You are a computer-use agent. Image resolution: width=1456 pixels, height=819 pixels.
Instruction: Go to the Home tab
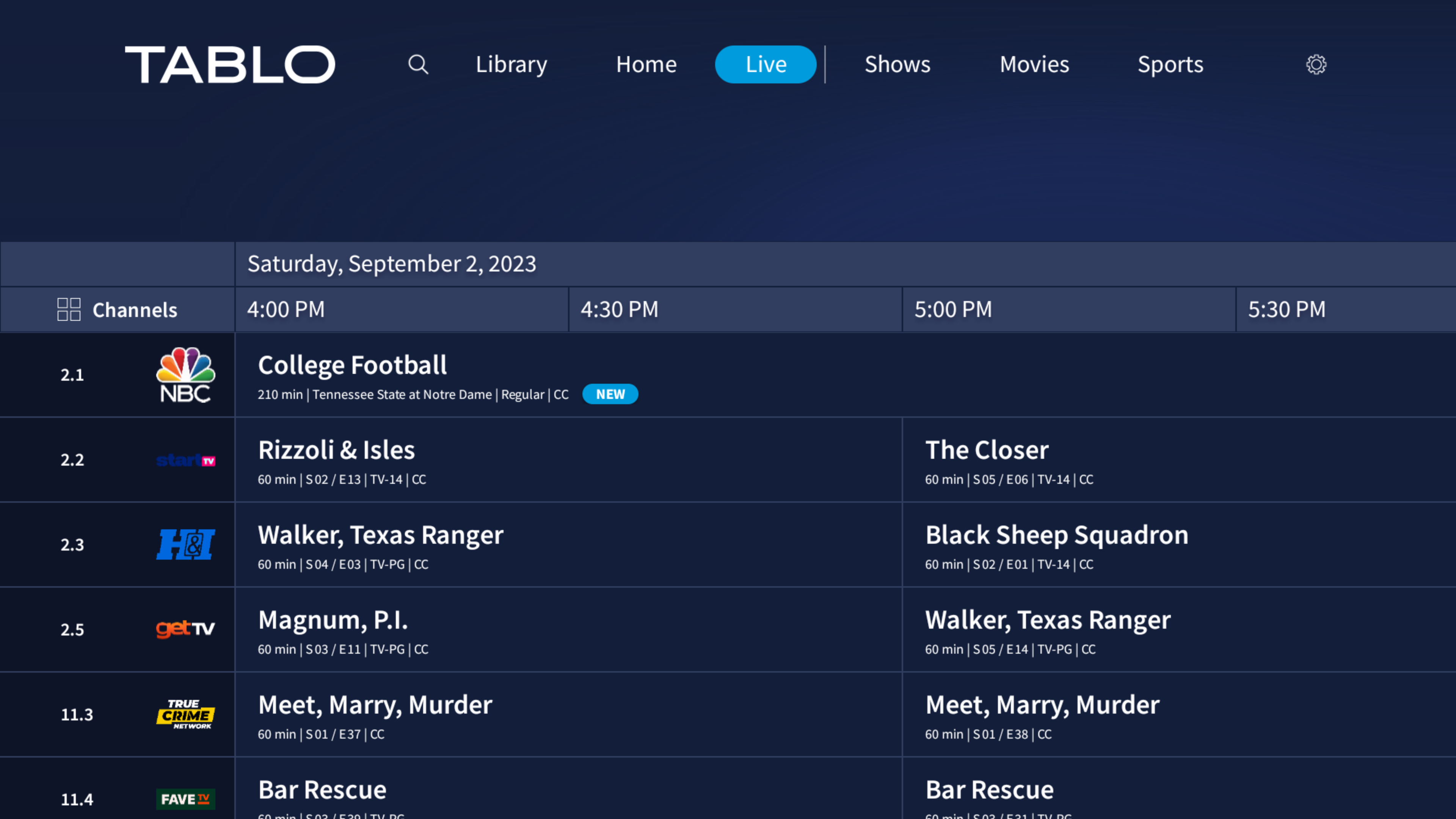[646, 64]
